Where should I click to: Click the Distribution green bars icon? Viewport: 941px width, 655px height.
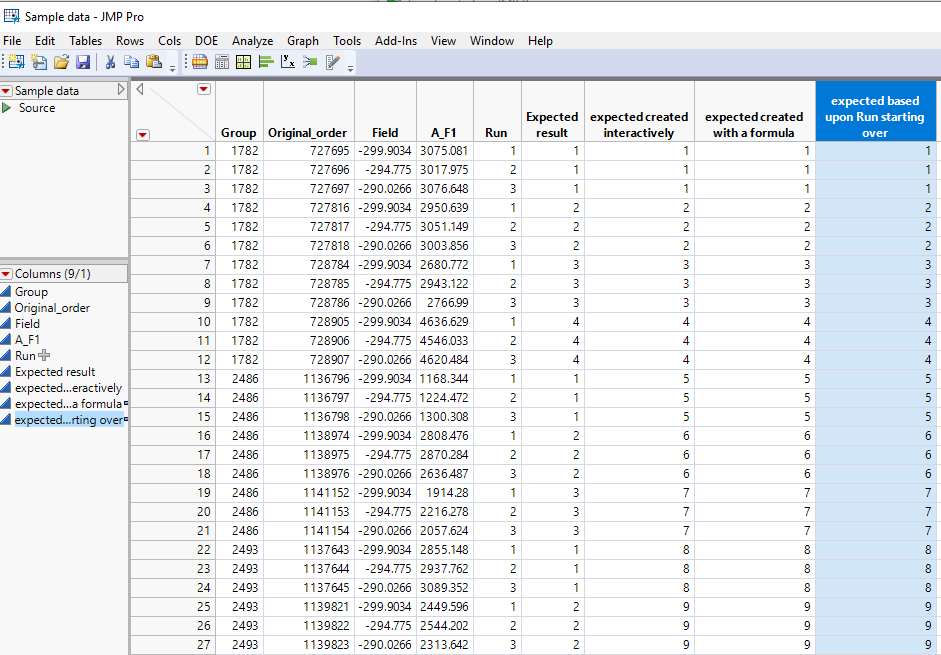click(x=266, y=62)
